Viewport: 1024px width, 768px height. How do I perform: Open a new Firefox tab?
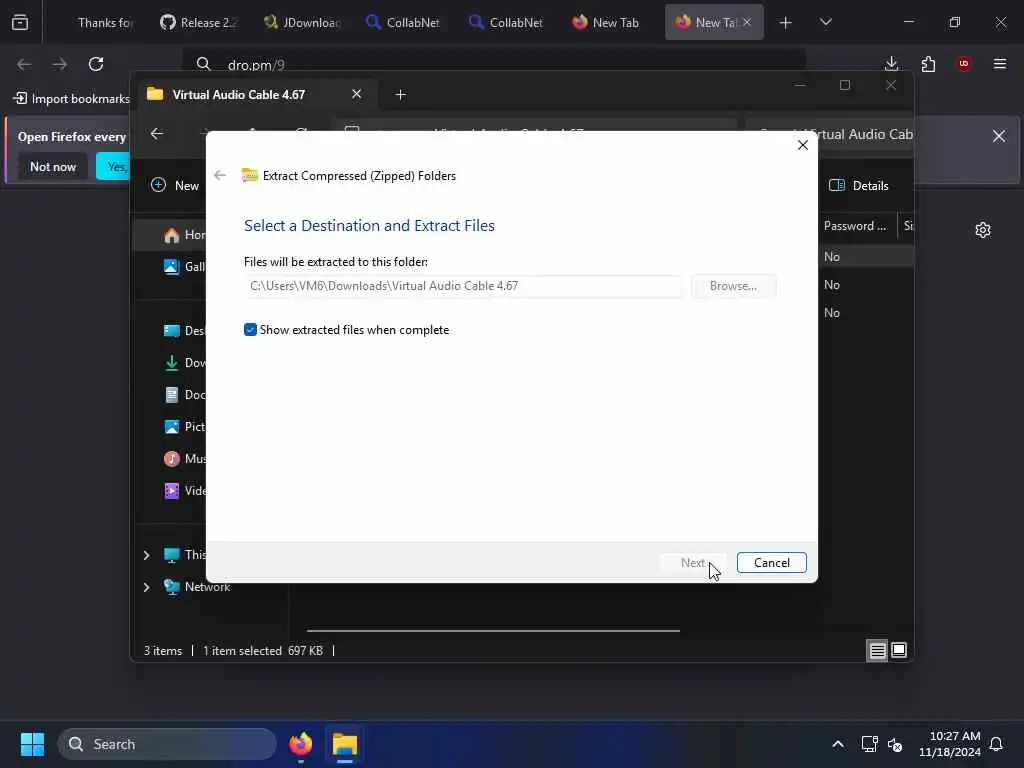click(x=786, y=23)
